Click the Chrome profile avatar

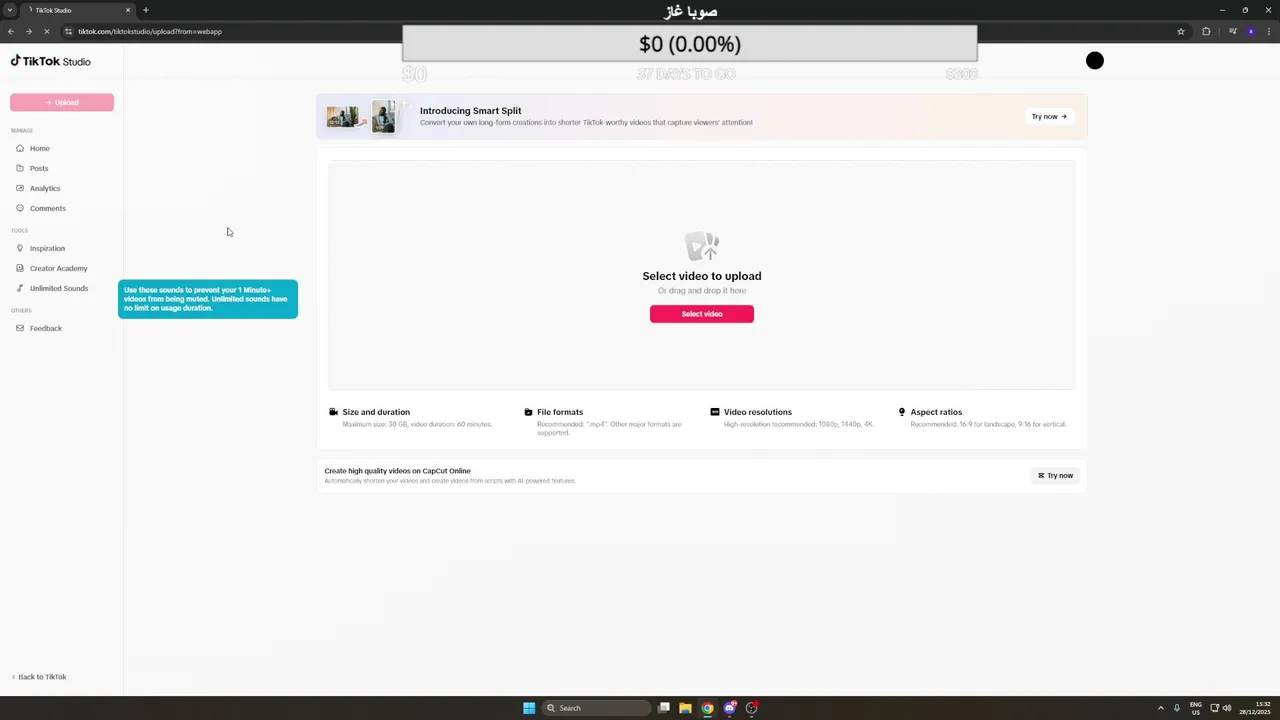1251,31
